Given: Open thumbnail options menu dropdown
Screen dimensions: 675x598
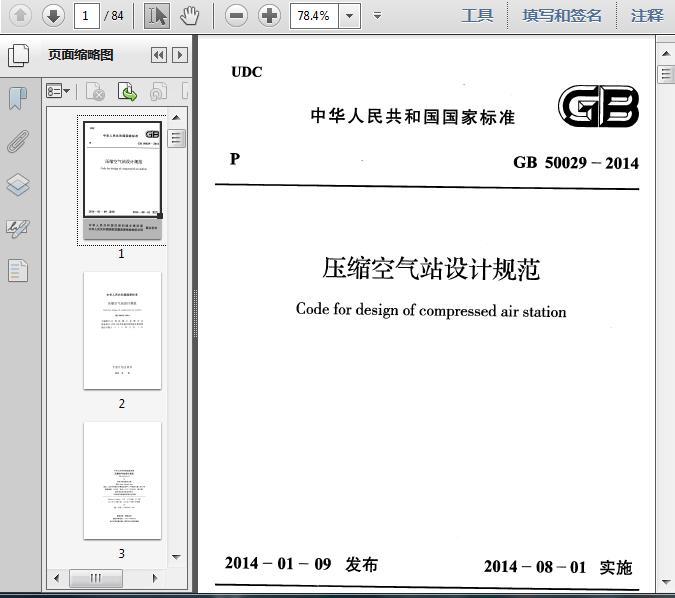Looking at the screenshot, I should [58, 91].
